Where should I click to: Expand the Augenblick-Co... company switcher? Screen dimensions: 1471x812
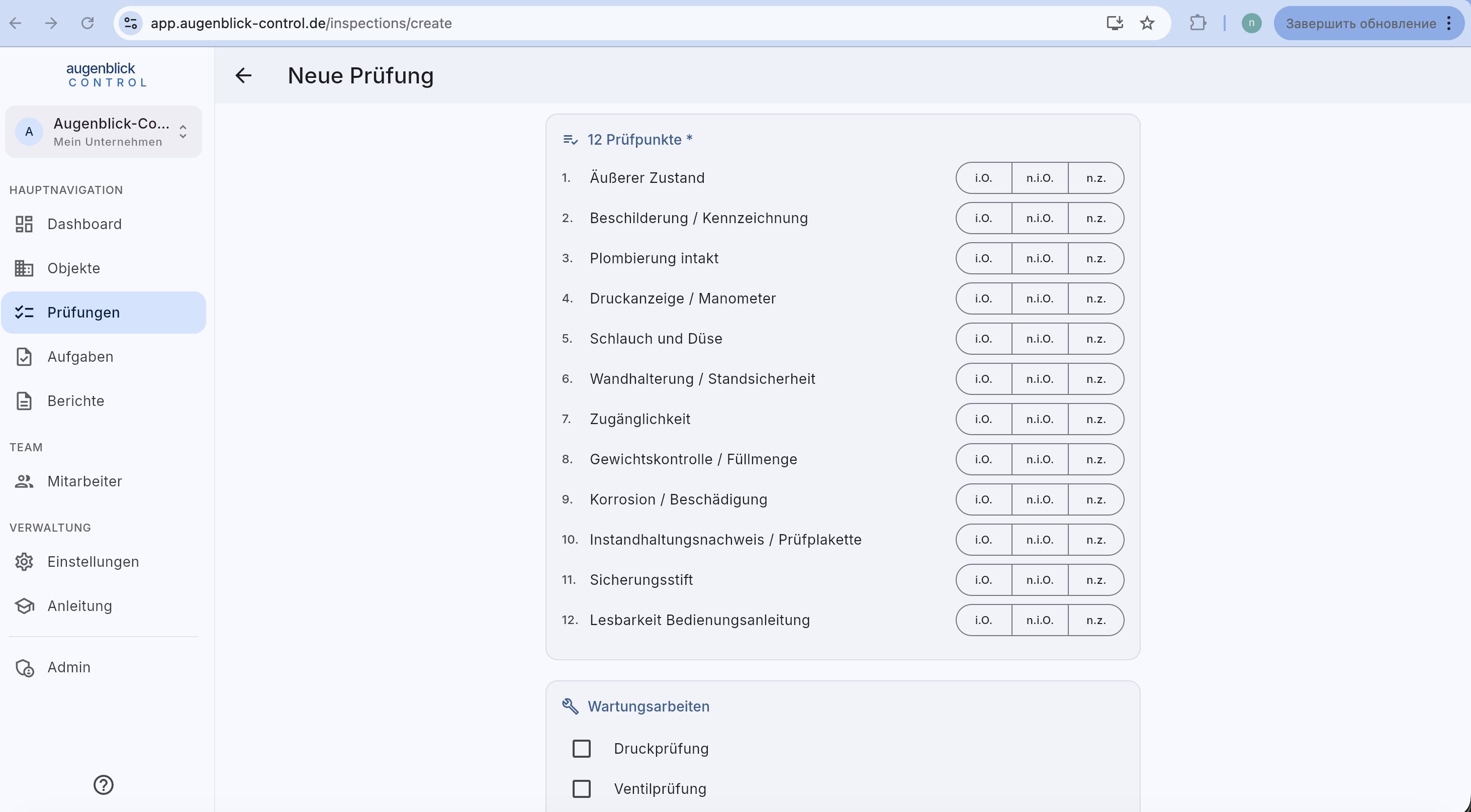104,132
